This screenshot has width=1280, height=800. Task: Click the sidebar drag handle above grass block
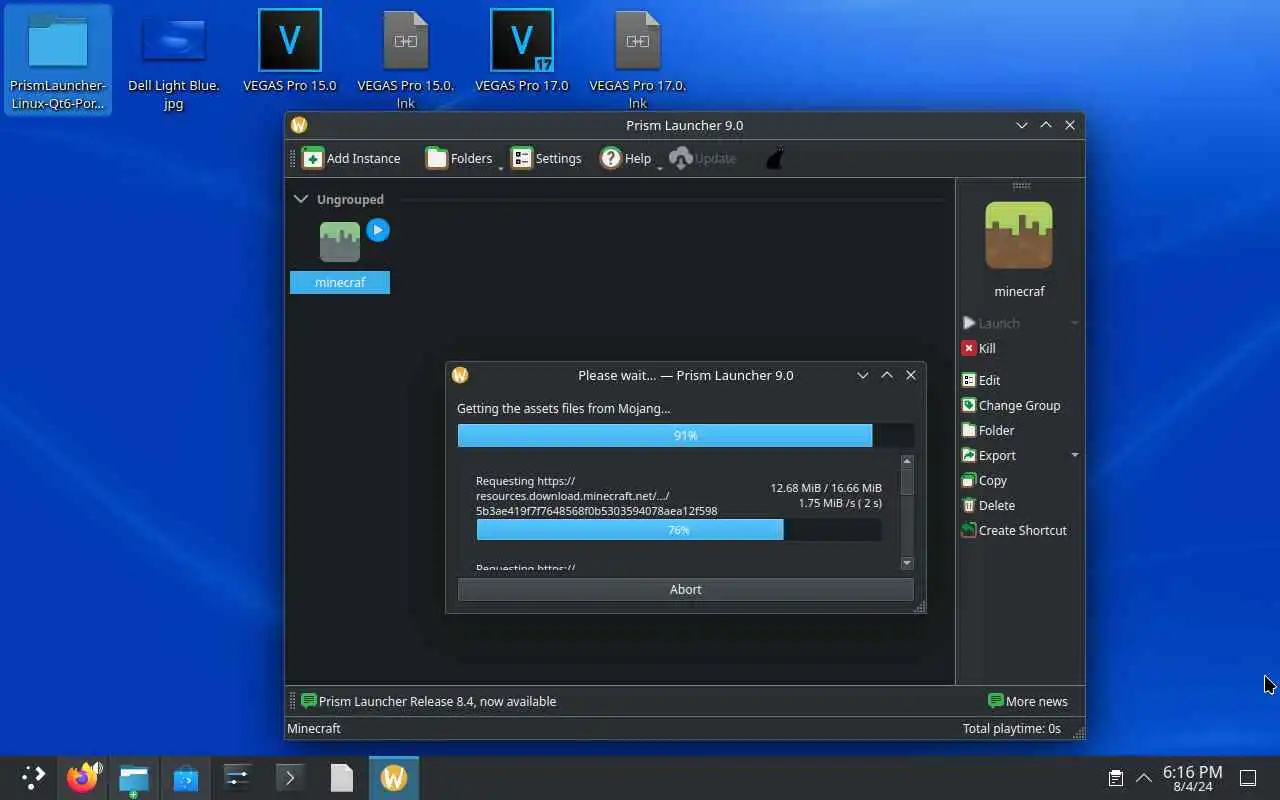point(1021,185)
